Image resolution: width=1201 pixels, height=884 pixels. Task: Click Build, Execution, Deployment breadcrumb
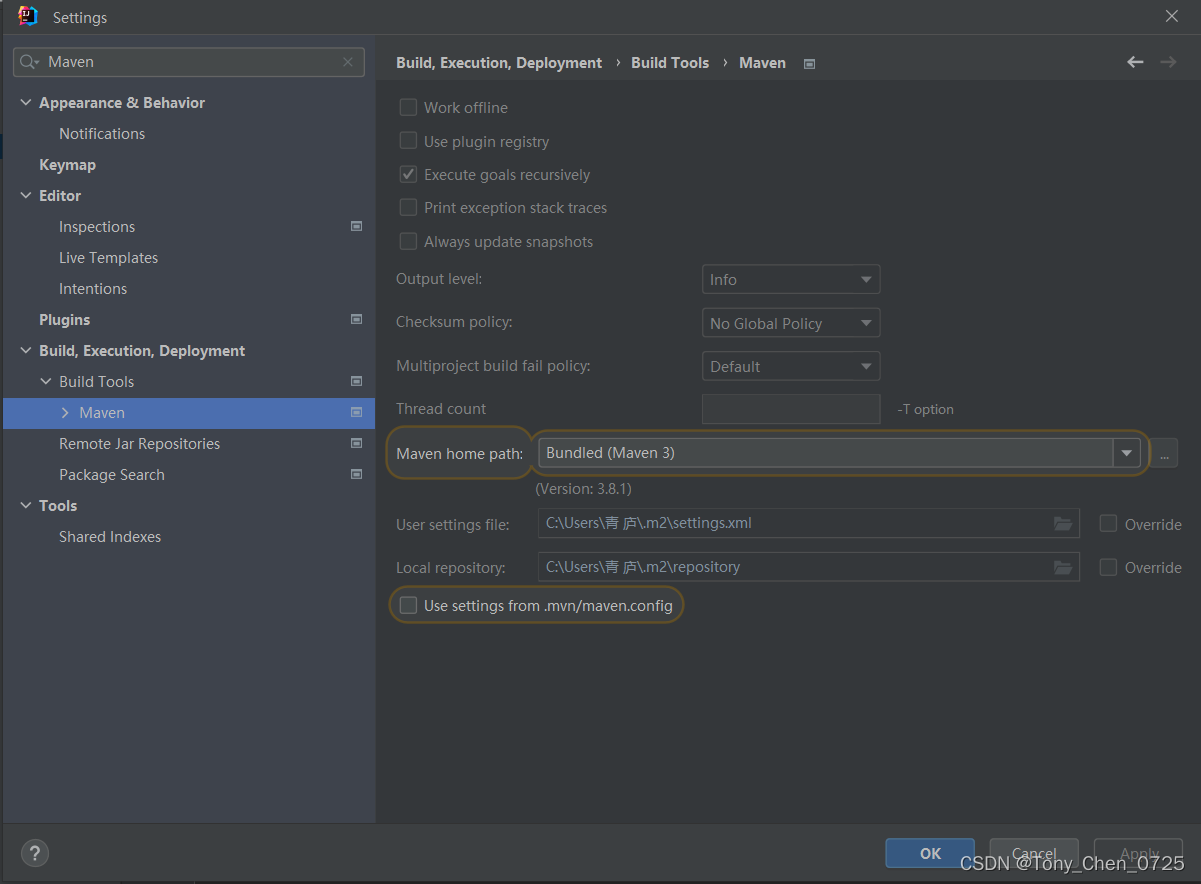[x=499, y=62]
